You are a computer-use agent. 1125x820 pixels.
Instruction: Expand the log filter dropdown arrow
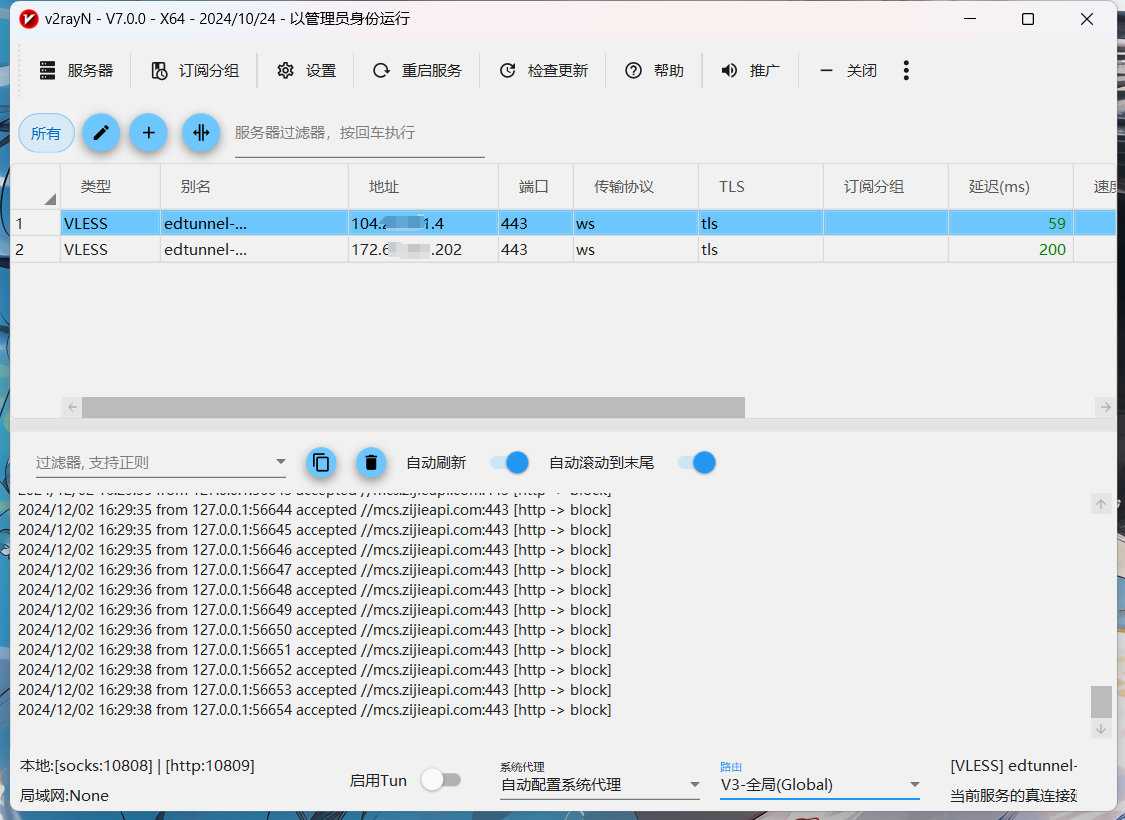tap(281, 462)
